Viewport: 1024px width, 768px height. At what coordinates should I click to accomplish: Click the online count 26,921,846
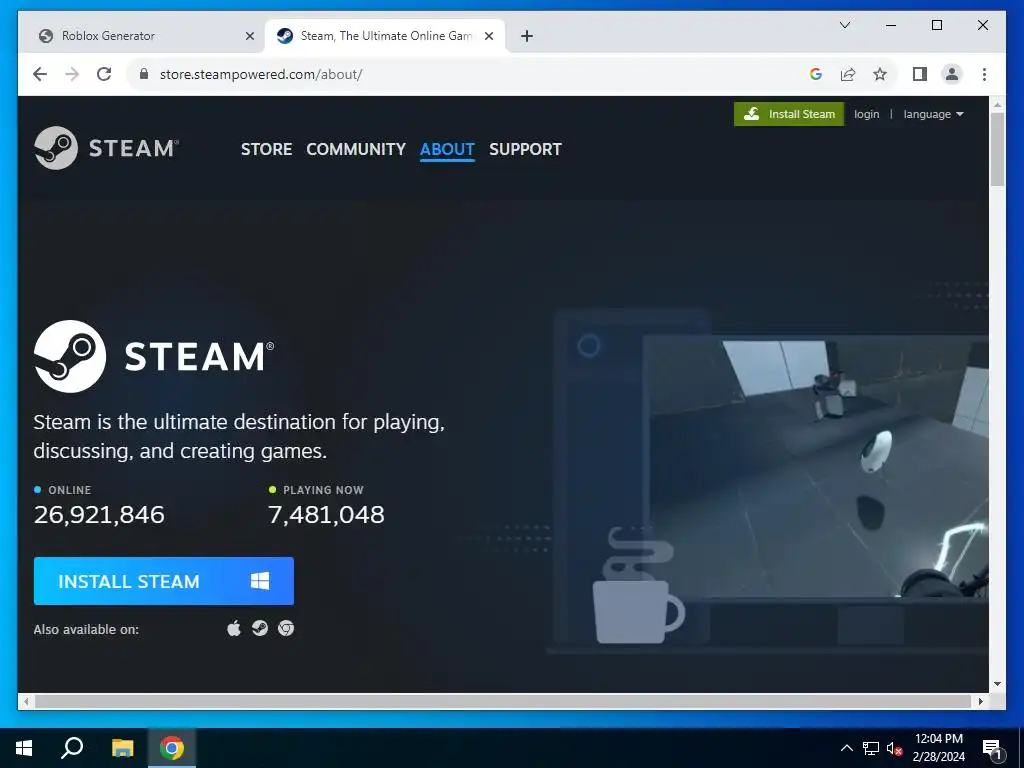[x=99, y=515]
